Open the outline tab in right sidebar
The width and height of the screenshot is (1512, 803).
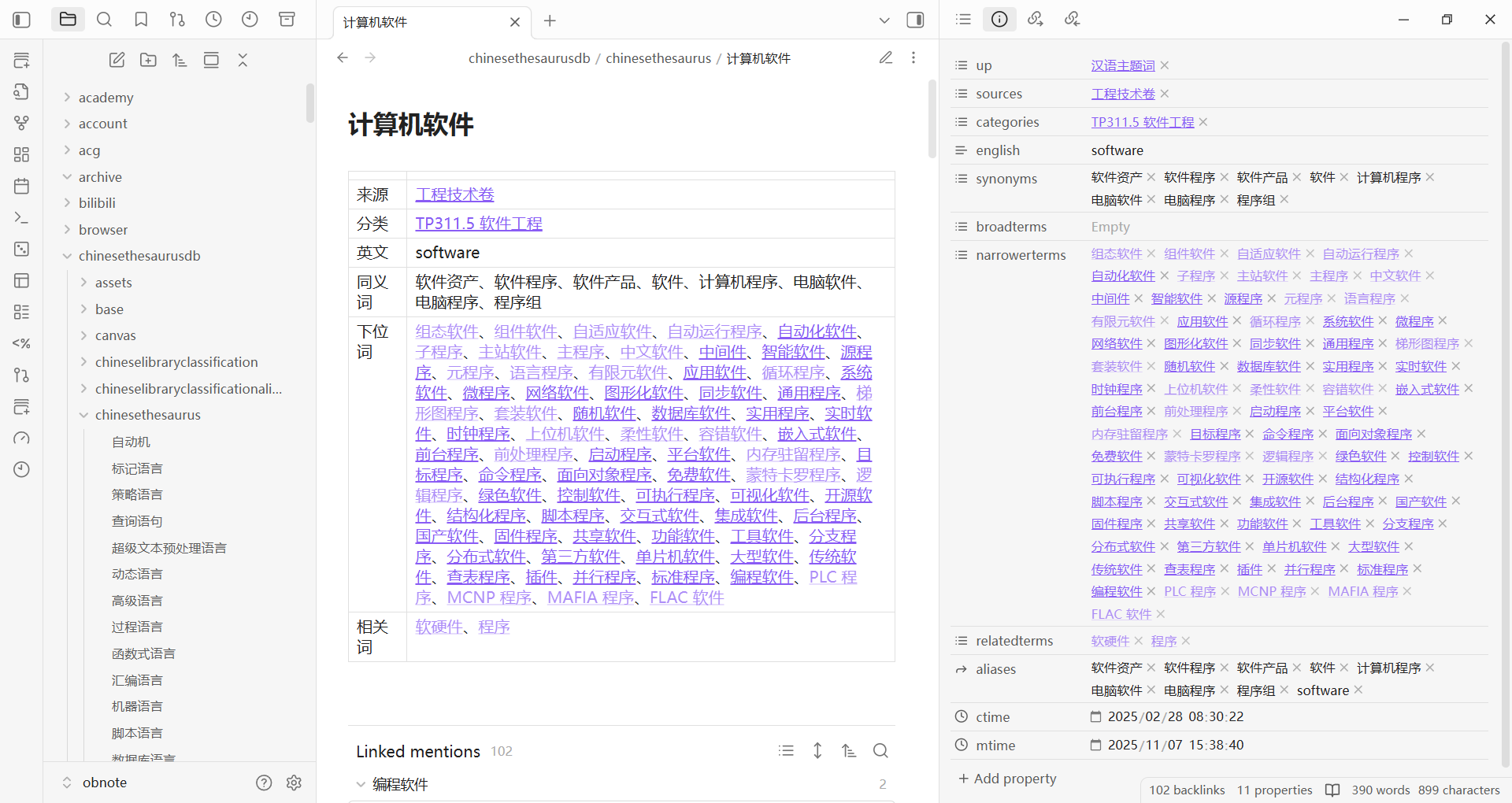[x=963, y=19]
